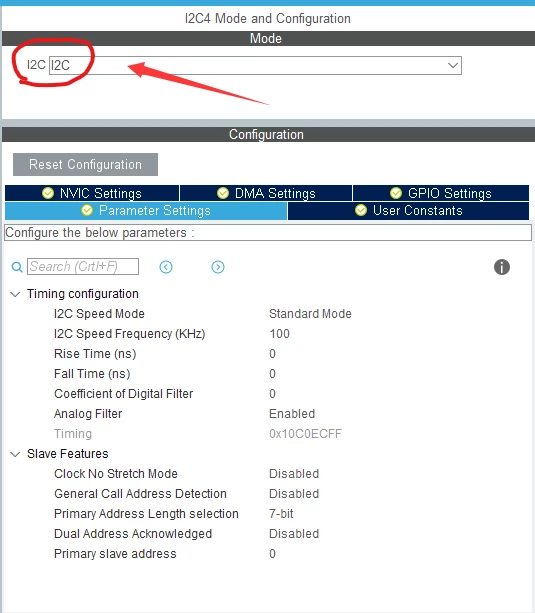Change Clock No Stretch Mode value

point(294,474)
